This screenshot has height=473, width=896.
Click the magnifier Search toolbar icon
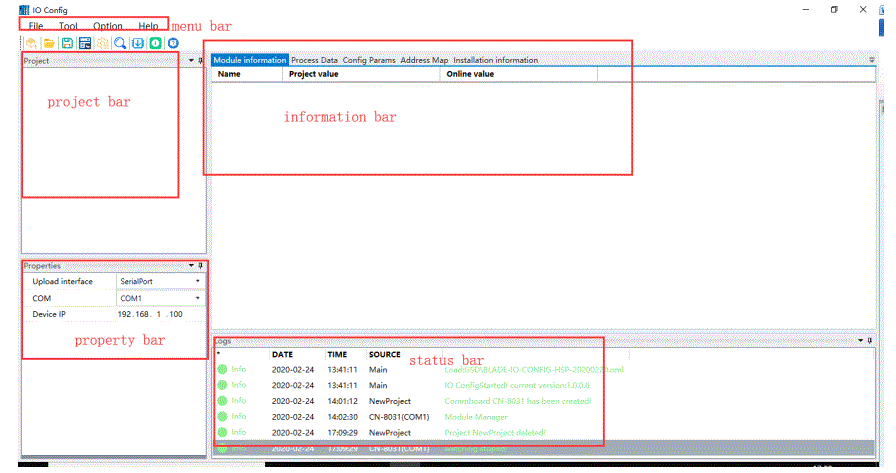tap(120, 43)
